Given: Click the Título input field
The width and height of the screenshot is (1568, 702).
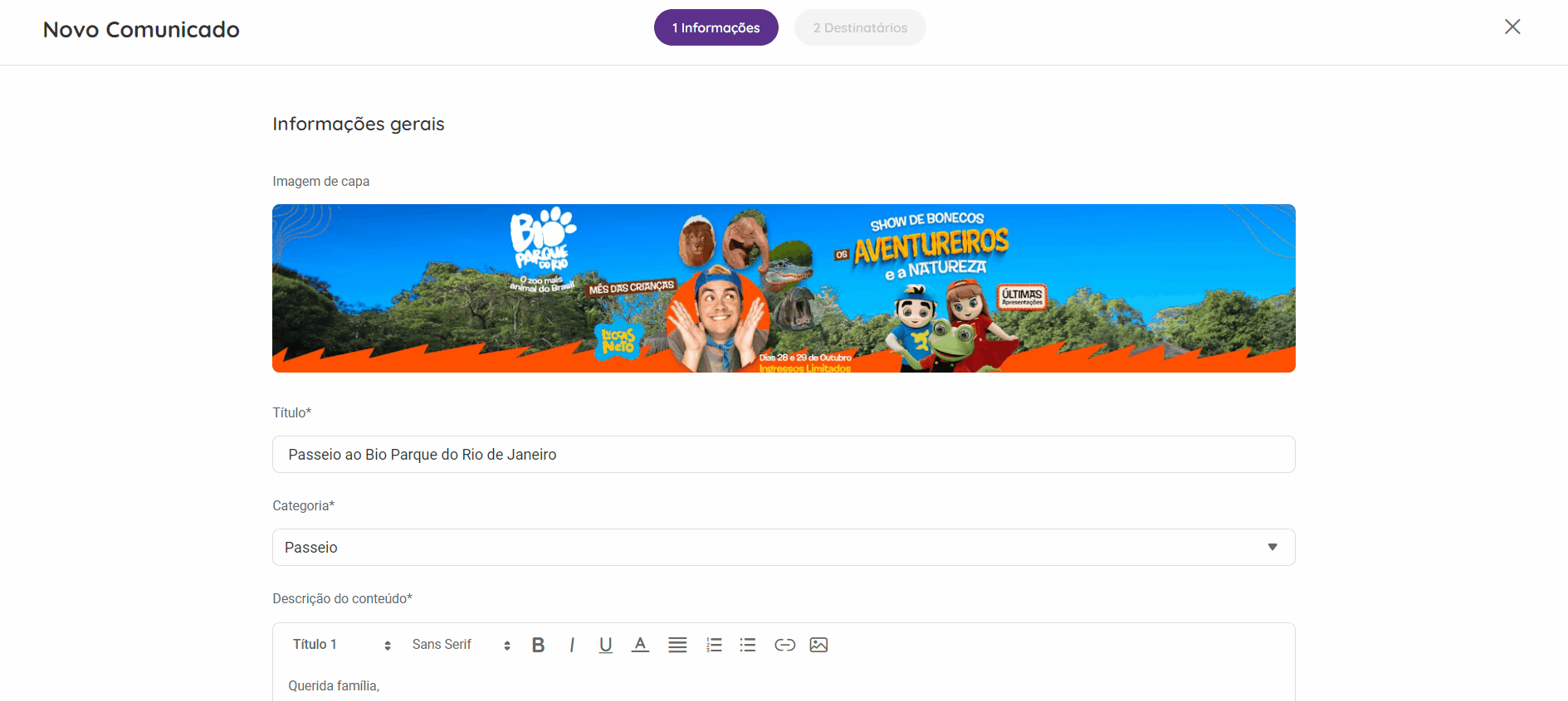Looking at the screenshot, I should [784, 454].
